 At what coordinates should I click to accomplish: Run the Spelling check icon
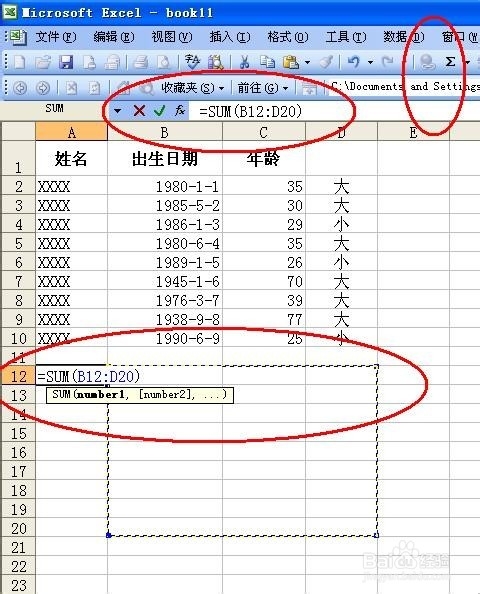coord(192,62)
